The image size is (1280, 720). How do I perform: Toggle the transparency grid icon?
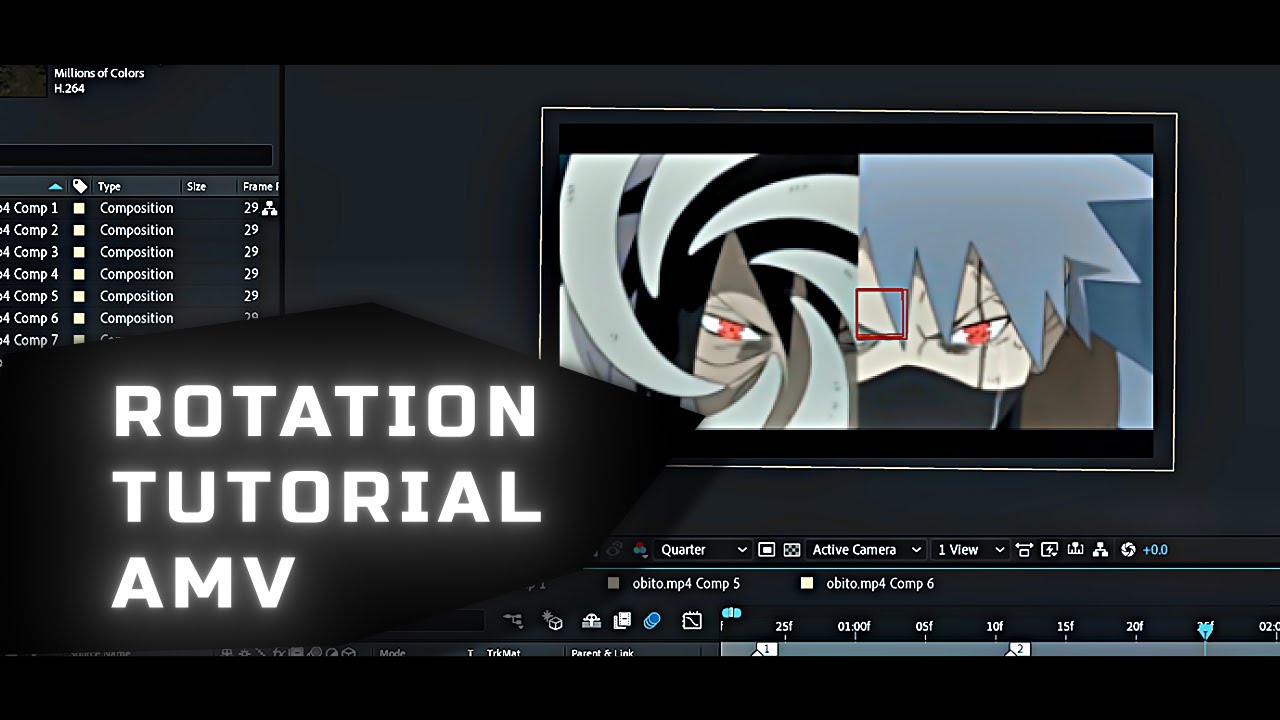click(x=792, y=550)
